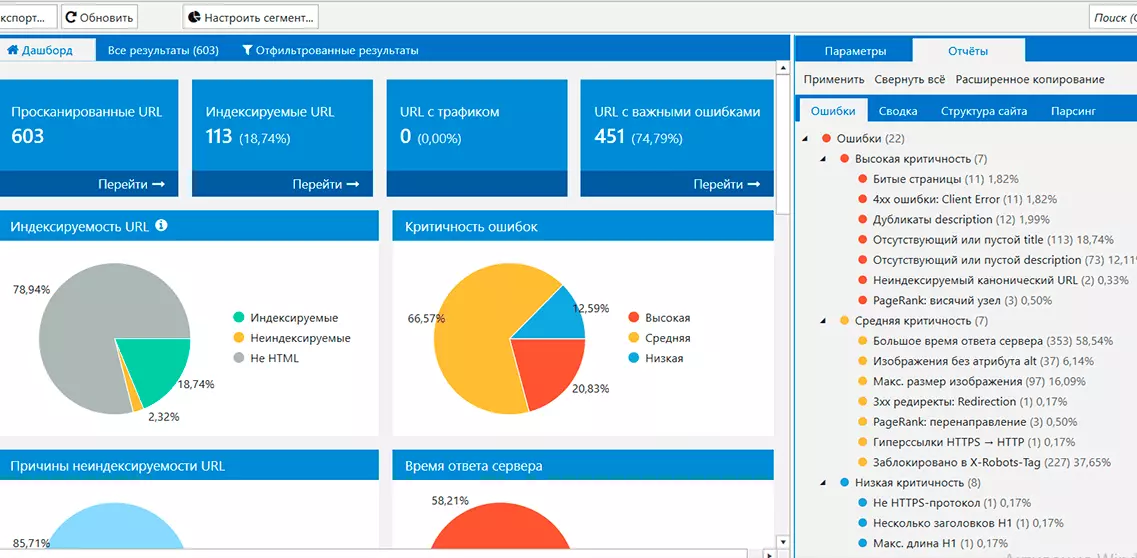The height and width of the screenshot is (558, 1137).
Task: Open Все результаты (603) tab
Action: [x=163, y=51]
